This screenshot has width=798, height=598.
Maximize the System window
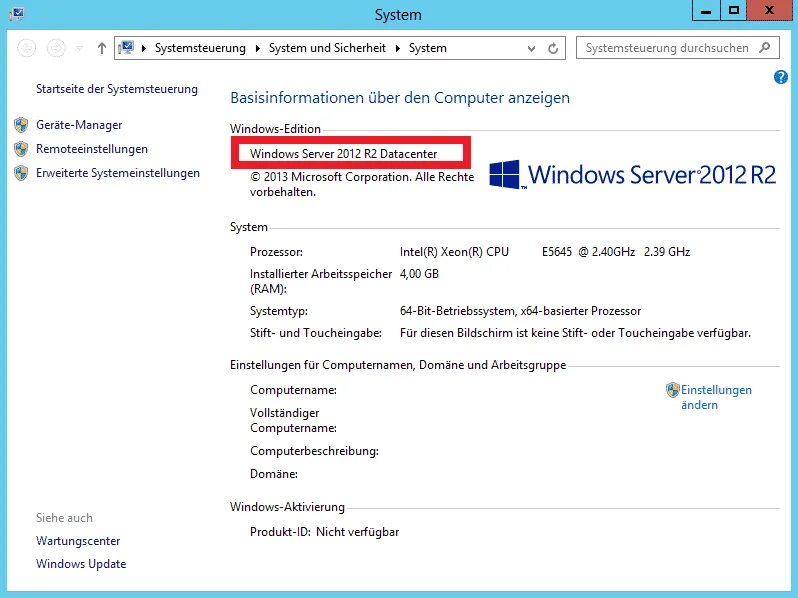[733, 11]
